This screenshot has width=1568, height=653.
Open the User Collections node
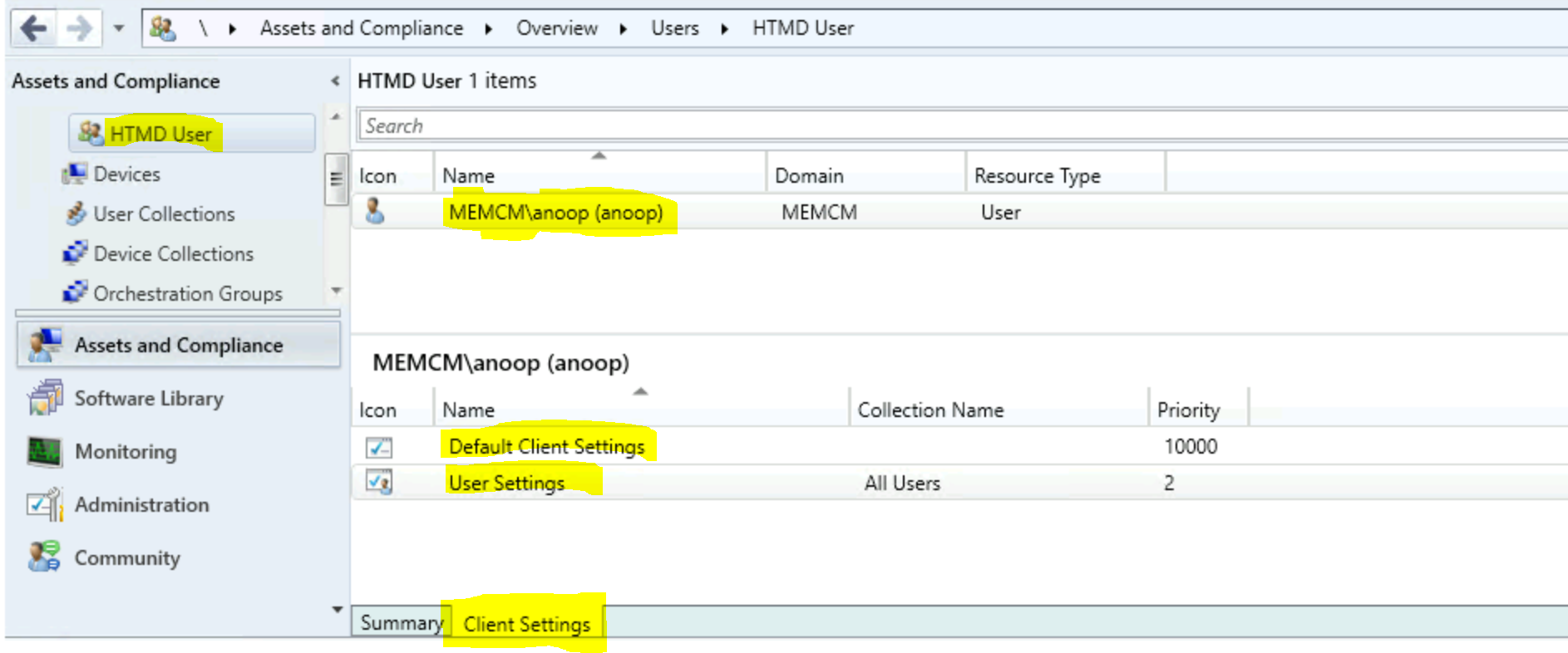(x=164, y=214)
